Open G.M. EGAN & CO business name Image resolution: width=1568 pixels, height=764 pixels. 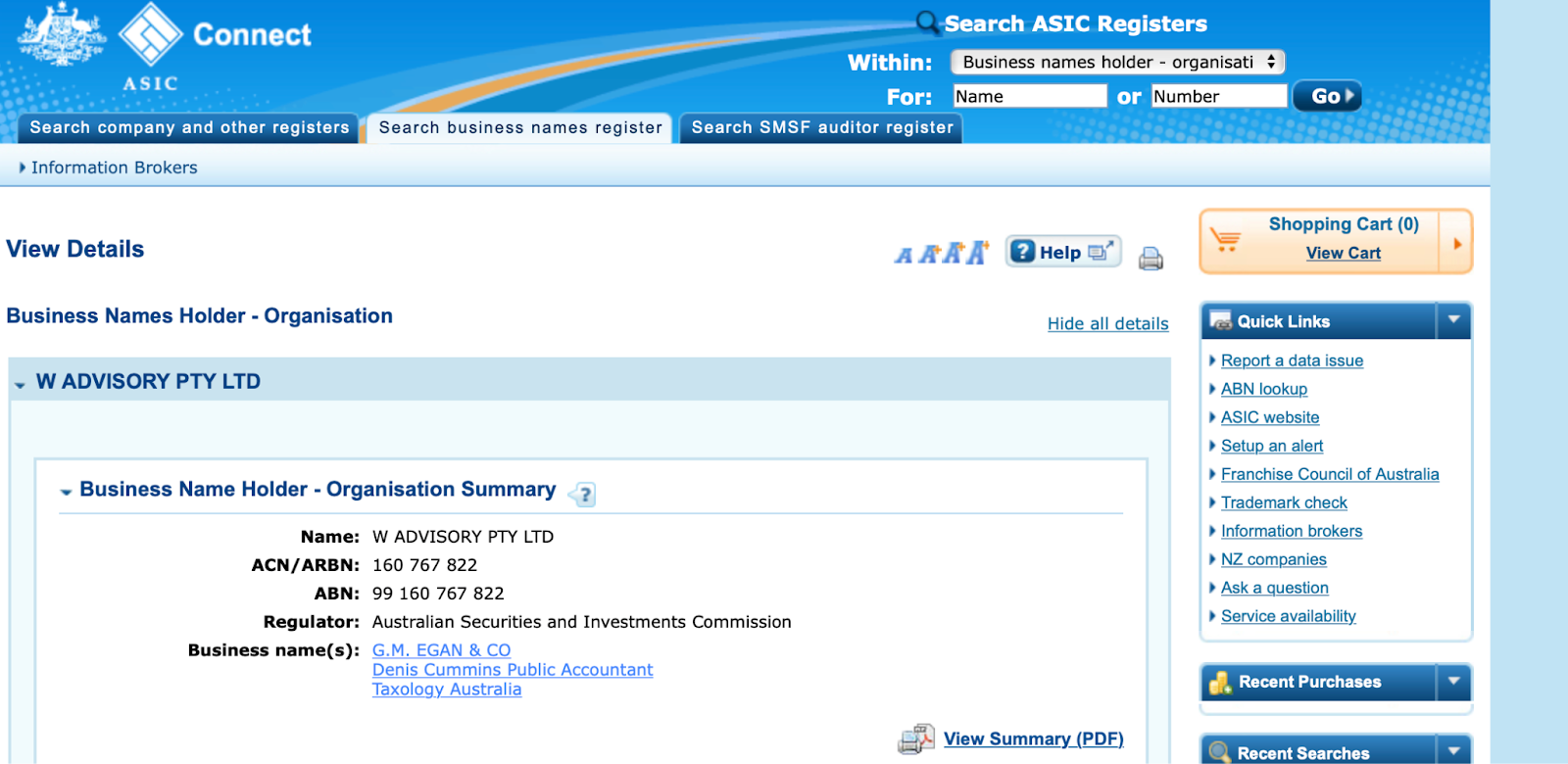441,650
